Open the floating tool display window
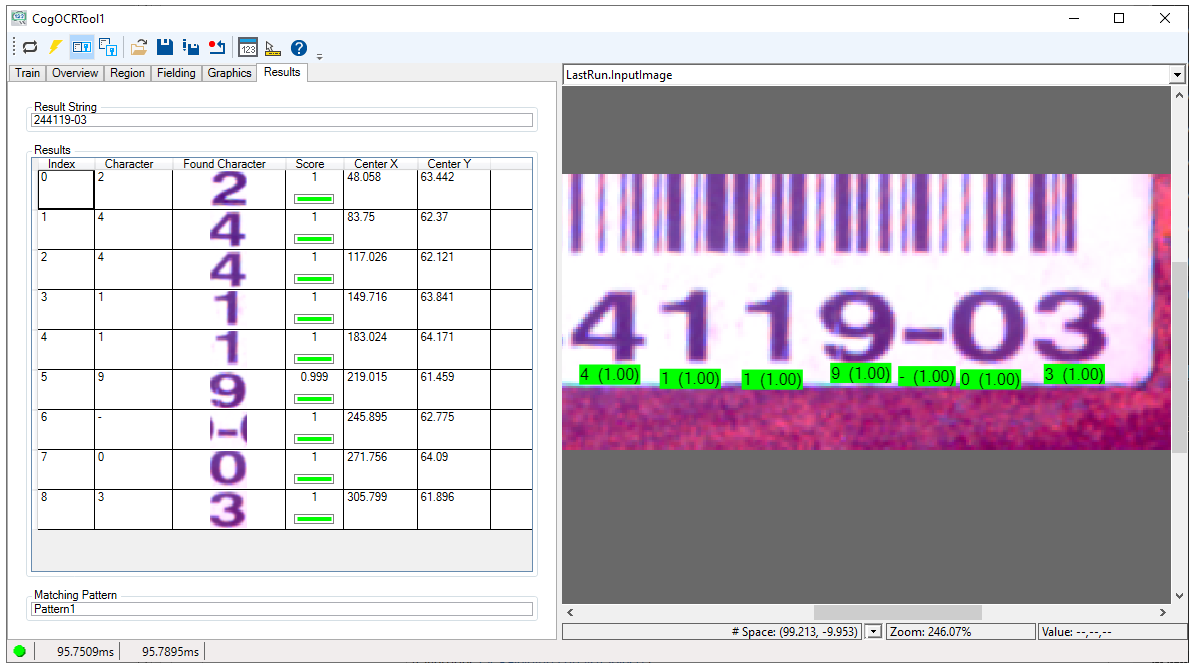The image size is (1196, 665). pos(108,47)
